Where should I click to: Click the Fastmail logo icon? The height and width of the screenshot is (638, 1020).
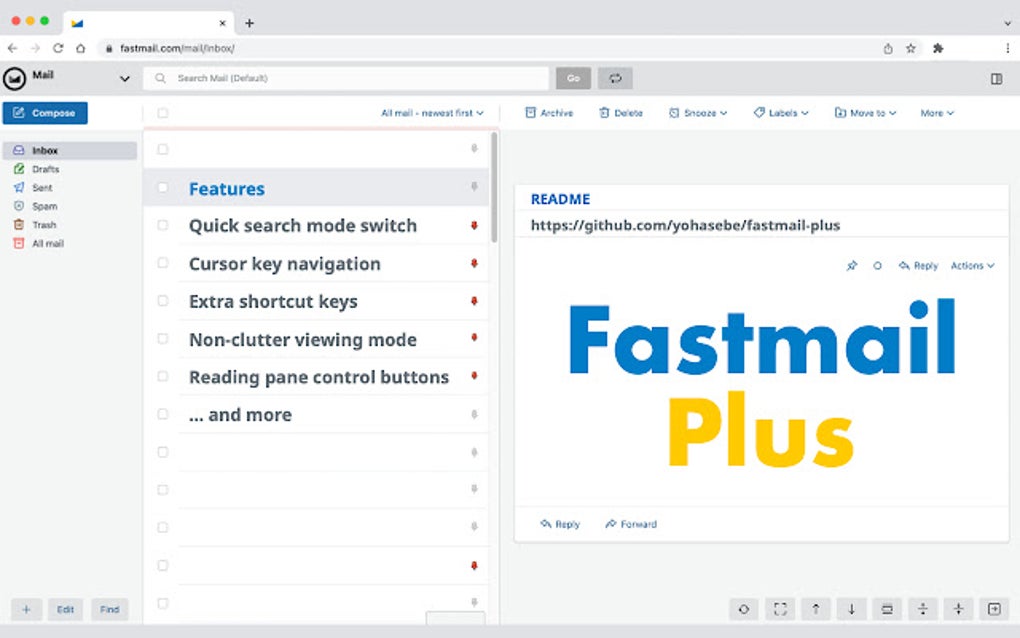click(14, 79)
